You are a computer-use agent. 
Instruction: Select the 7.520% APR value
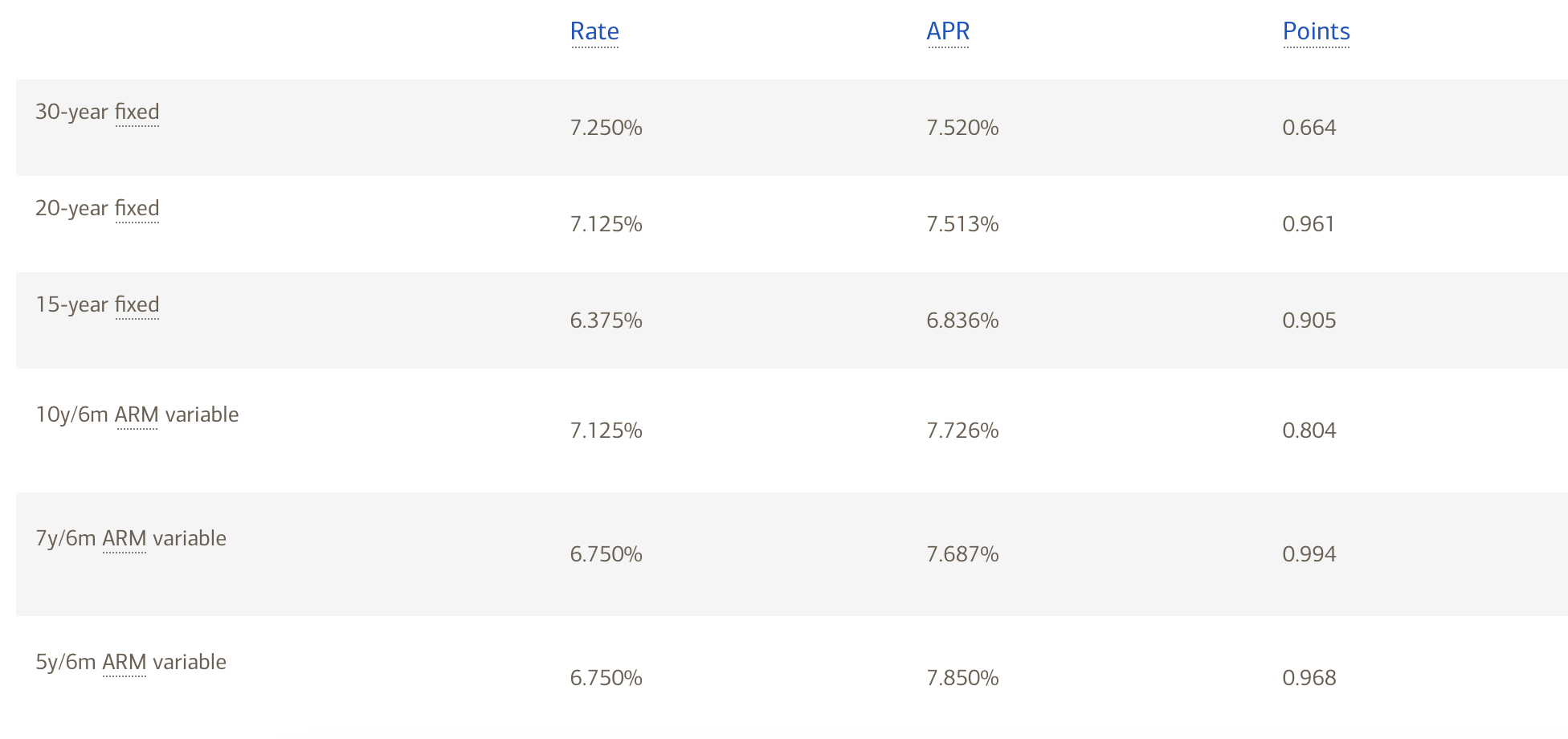click(x=962, y=128)
